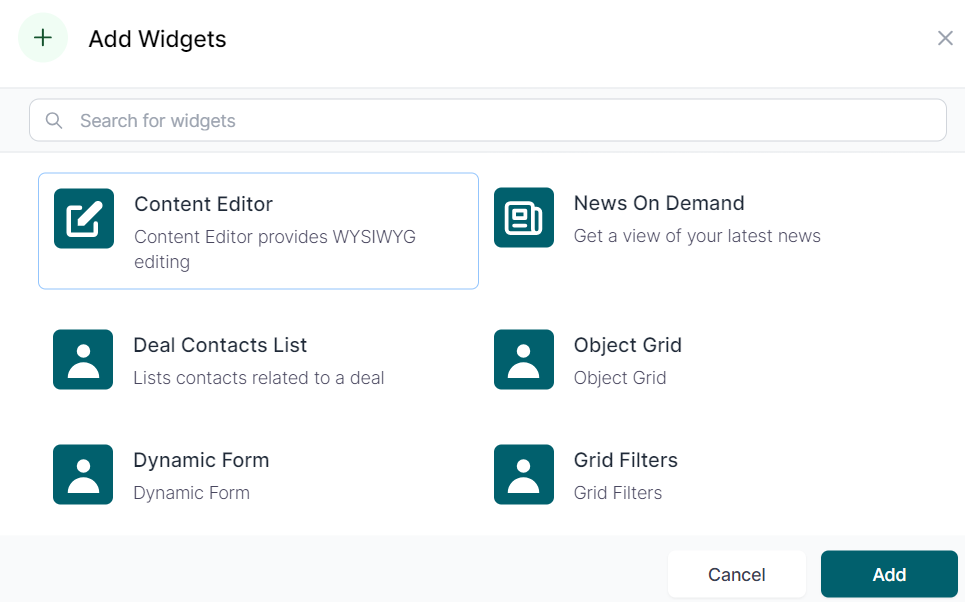The height and width of the screenshot is (602, 965).
Task: Click the magnifier icon in search bar
Action: coord(54,121)
